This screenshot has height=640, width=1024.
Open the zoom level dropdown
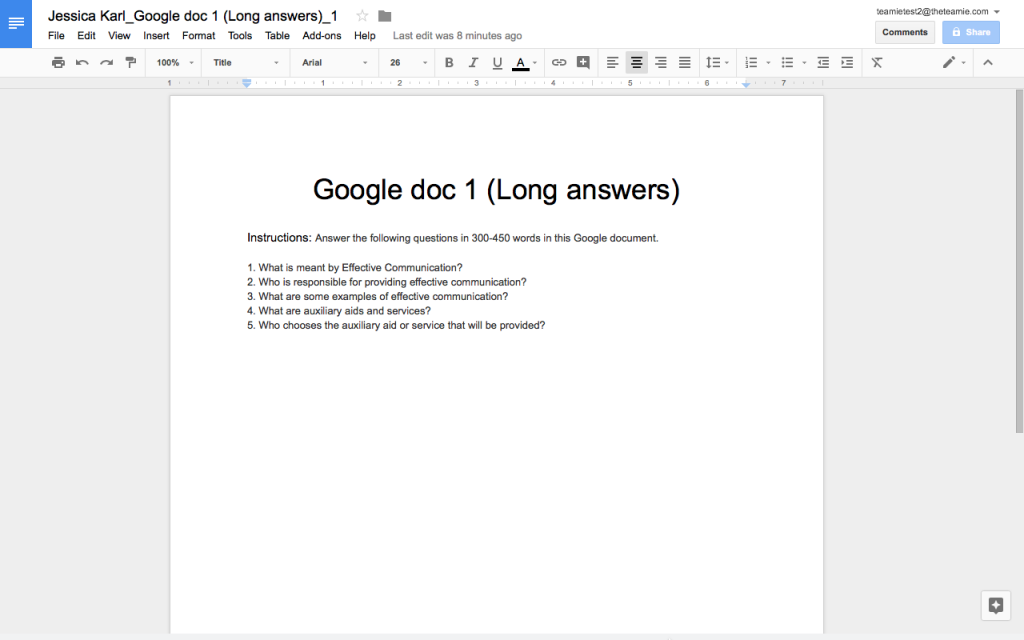click(x=175, y=63)
